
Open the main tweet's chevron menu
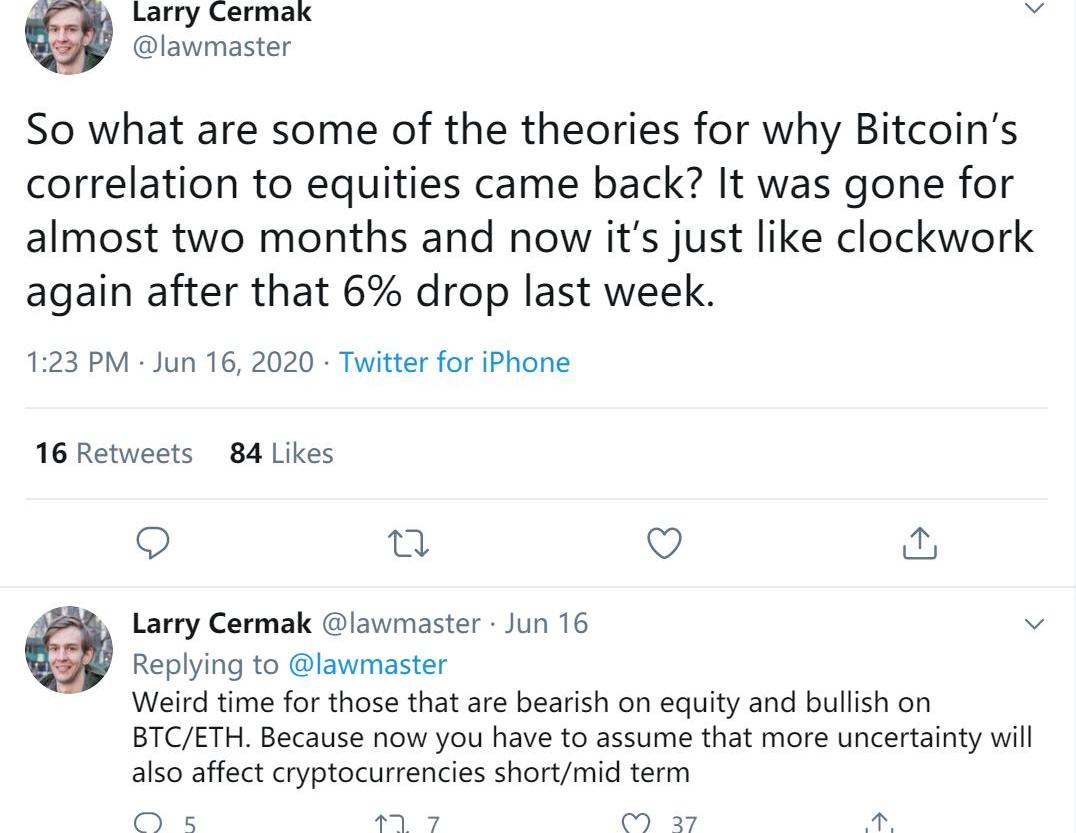coord(1034,9)
